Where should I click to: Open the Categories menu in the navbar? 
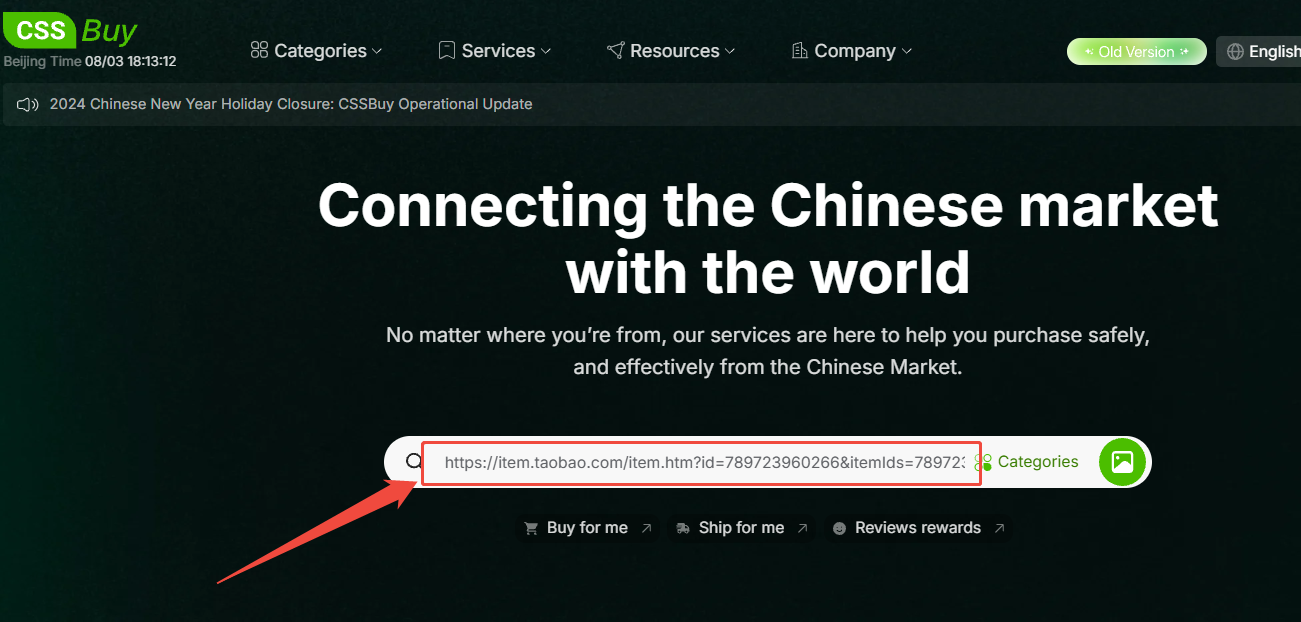point(316,51)
